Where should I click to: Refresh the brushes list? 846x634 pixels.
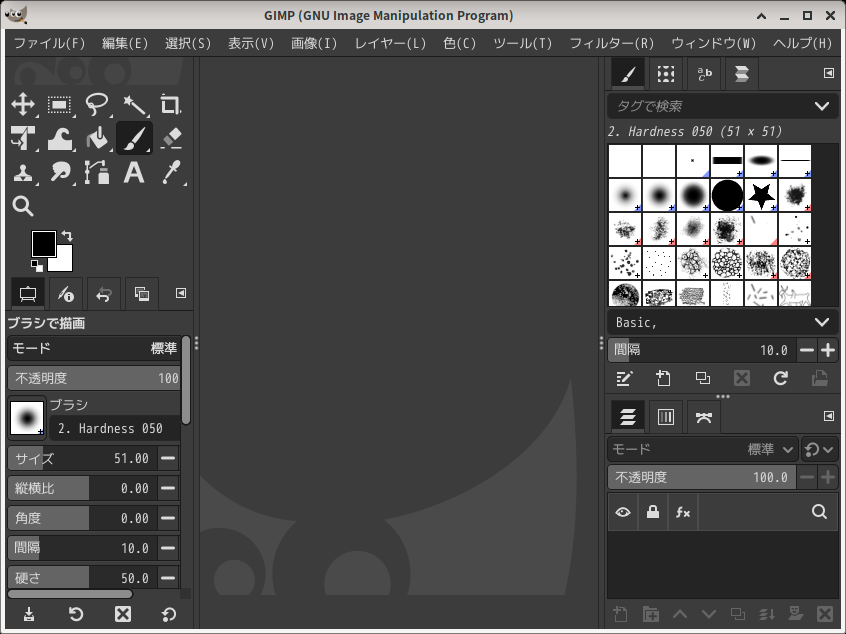coord(779,379)
